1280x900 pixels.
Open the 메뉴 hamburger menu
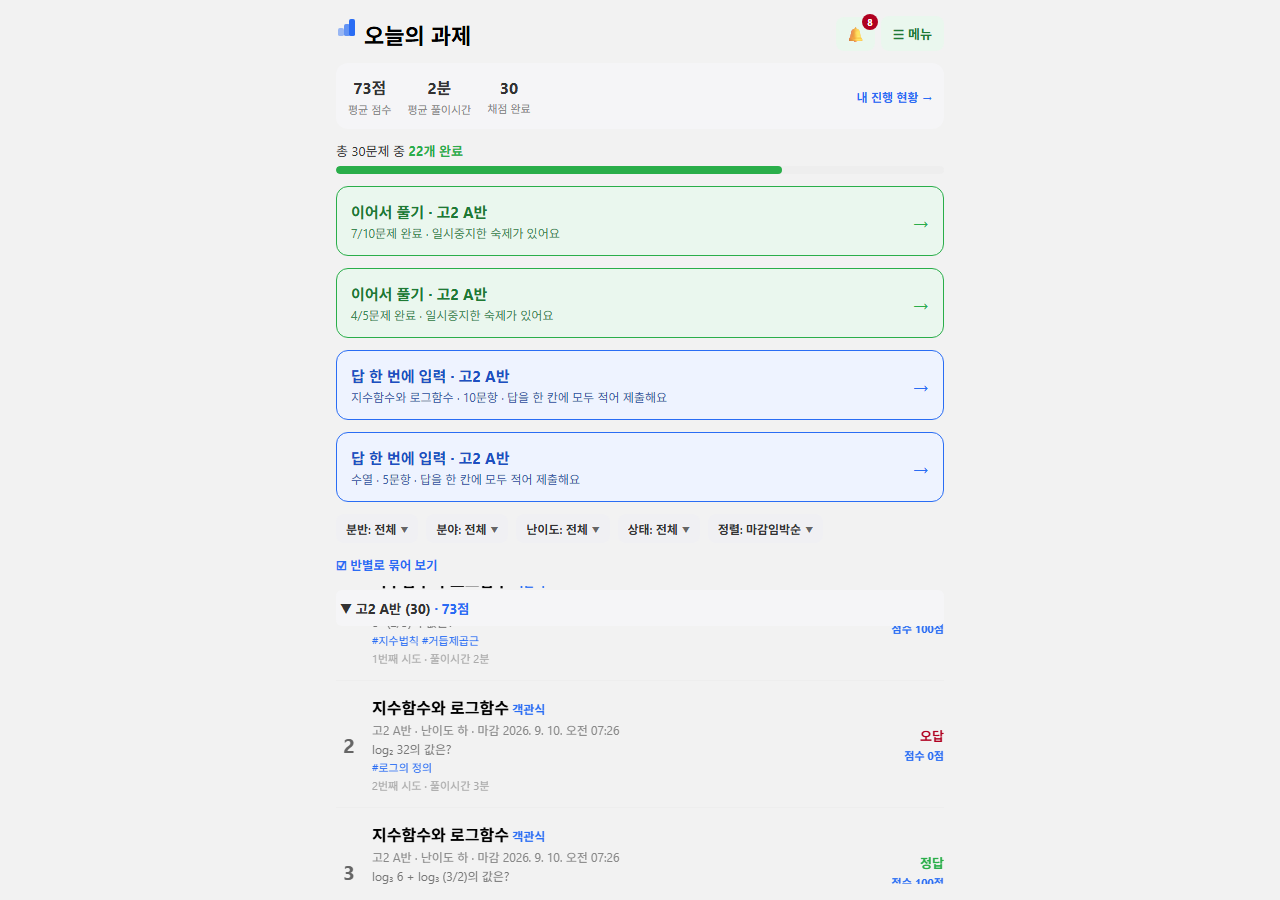click(x=912, y=35)
